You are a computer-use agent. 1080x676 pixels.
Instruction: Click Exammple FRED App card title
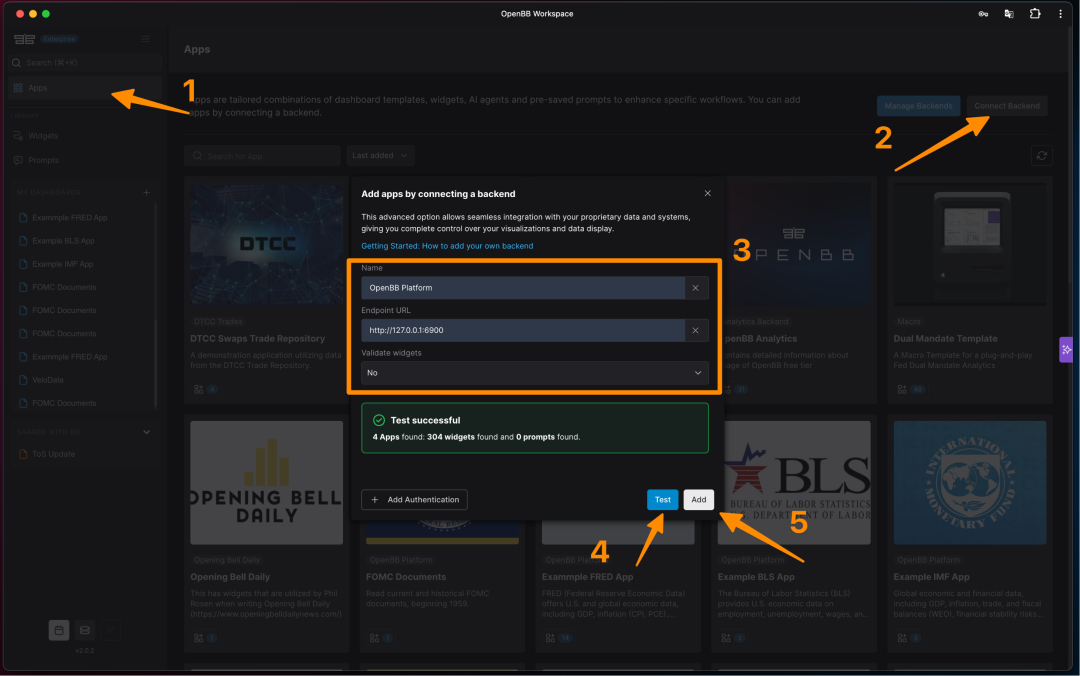(588, 577)
